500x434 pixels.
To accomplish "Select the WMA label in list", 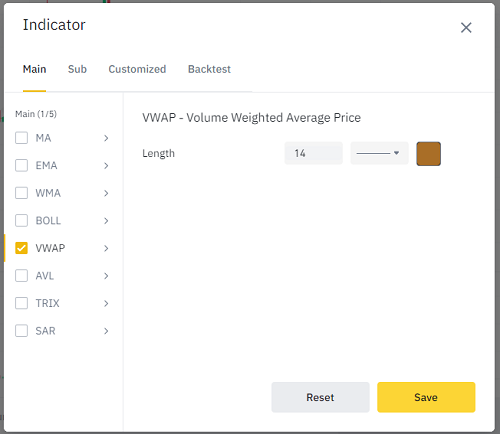I will coord(48,193).
